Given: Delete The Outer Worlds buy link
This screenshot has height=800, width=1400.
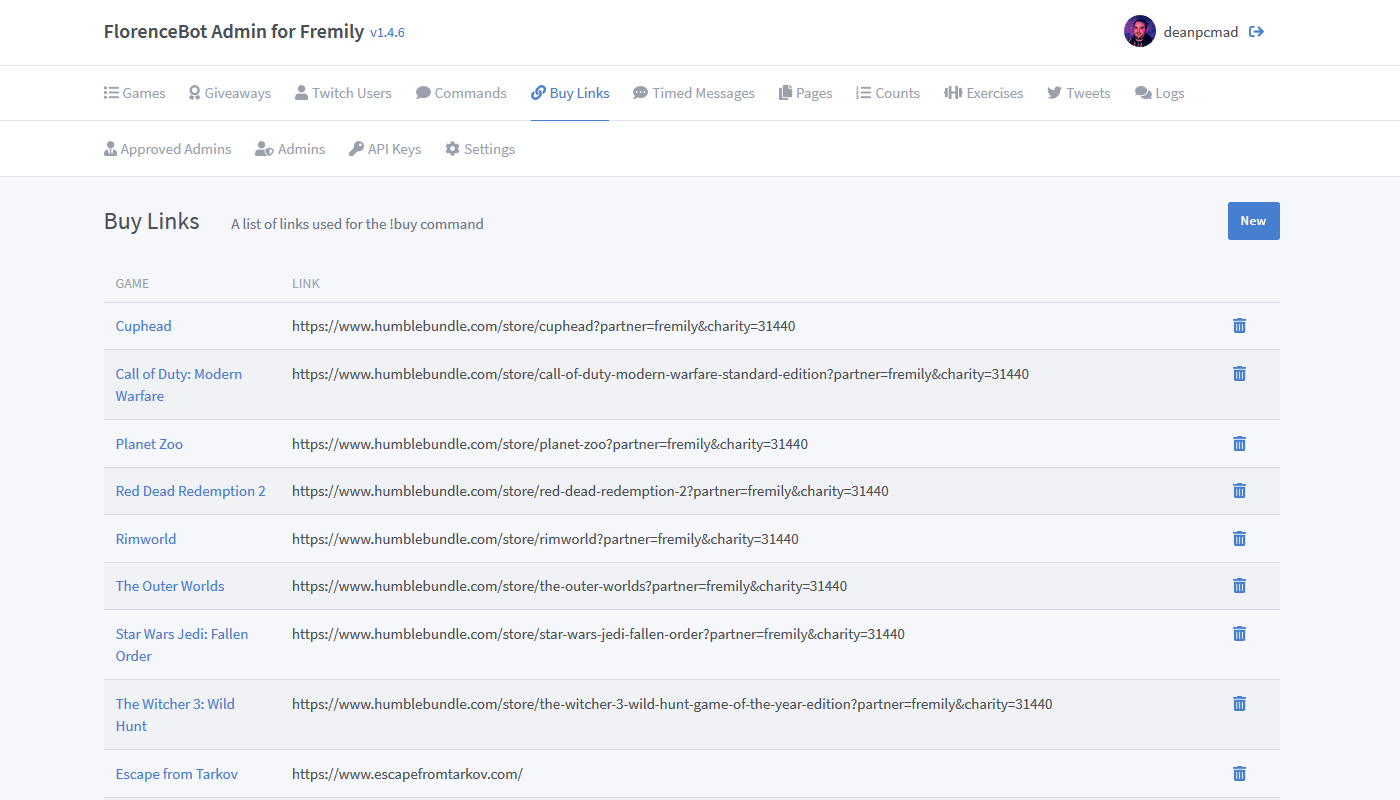Looking at the screenshot, I should coord(1239,586).
